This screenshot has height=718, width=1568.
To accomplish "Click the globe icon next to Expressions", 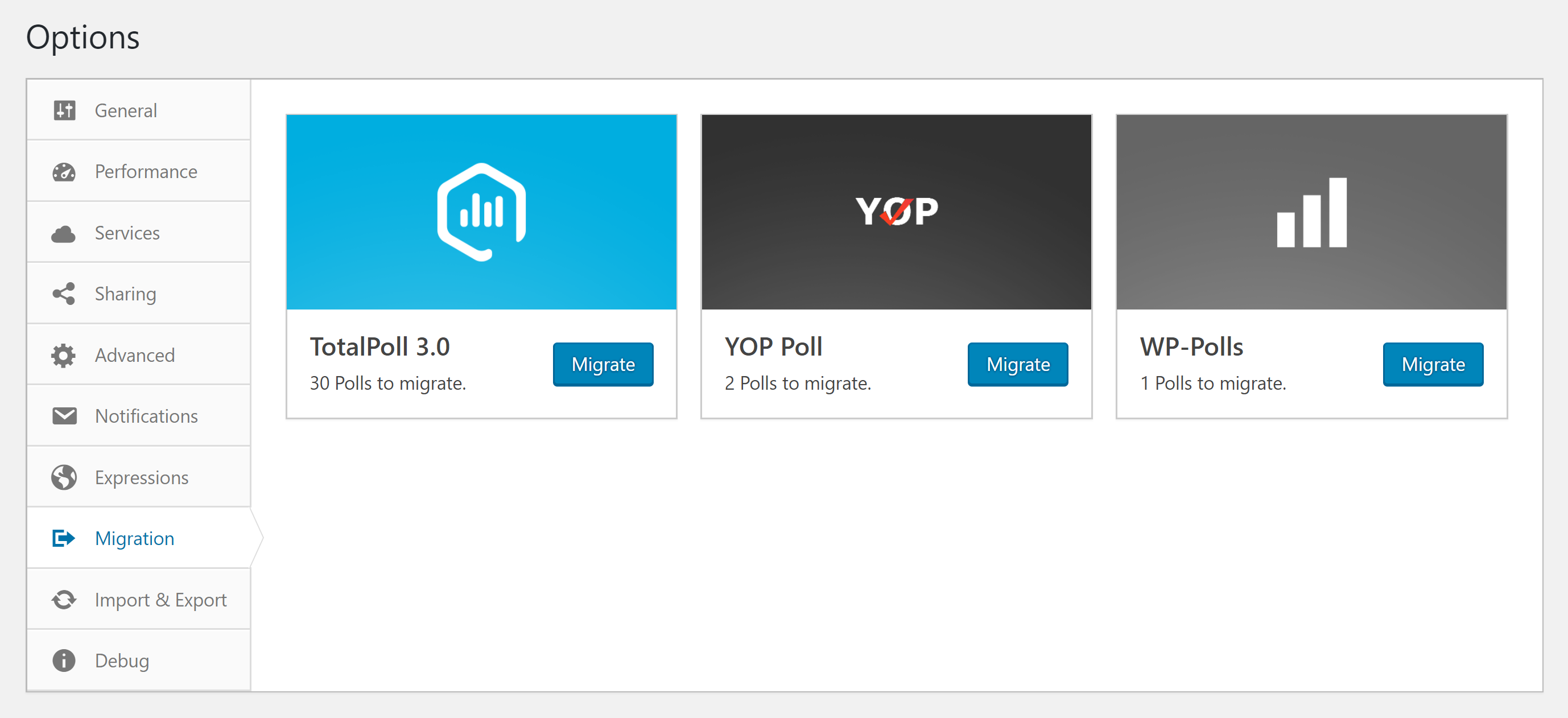I will 64,478.
